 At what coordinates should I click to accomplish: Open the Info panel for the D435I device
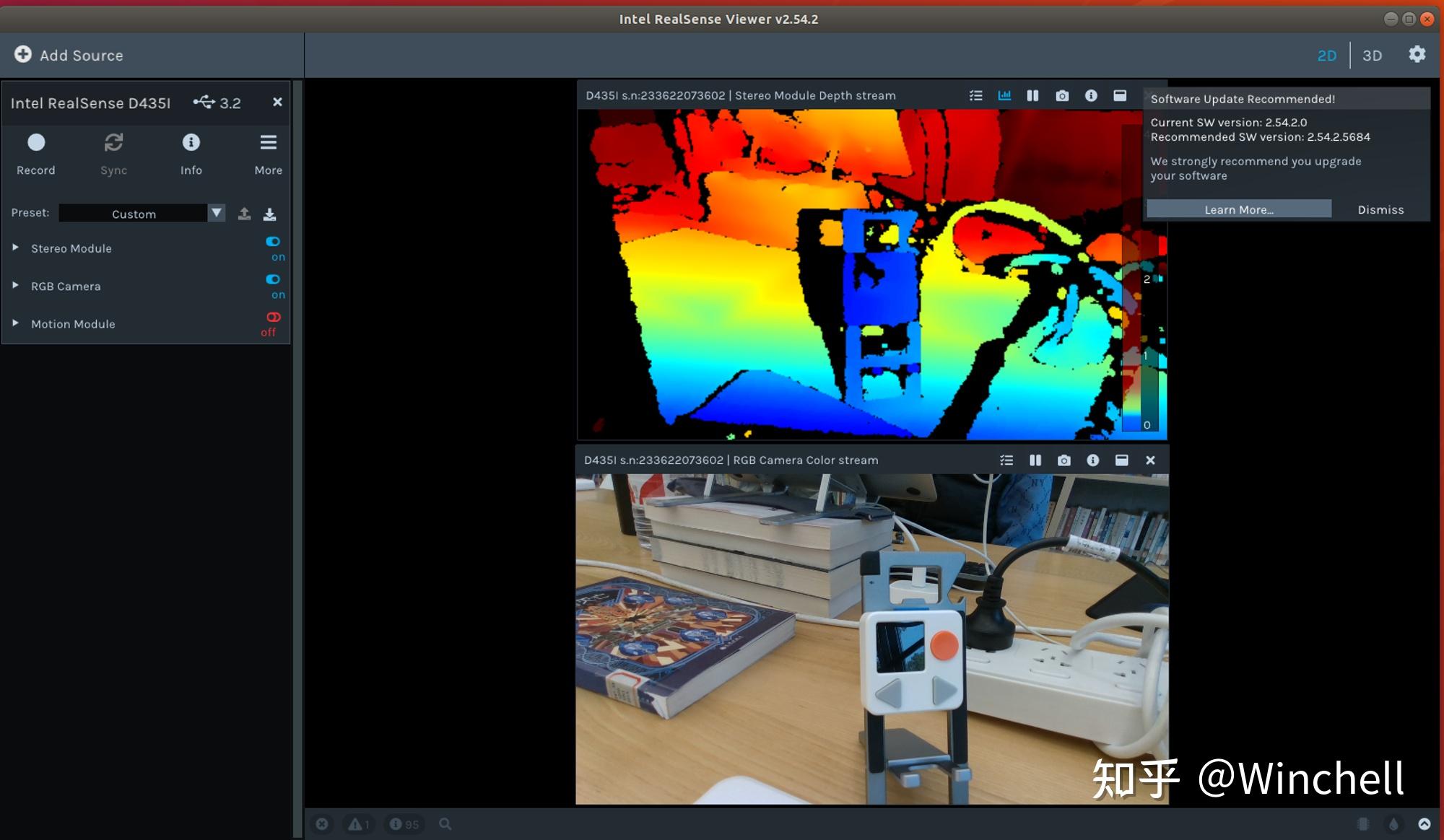coord(191,142)
